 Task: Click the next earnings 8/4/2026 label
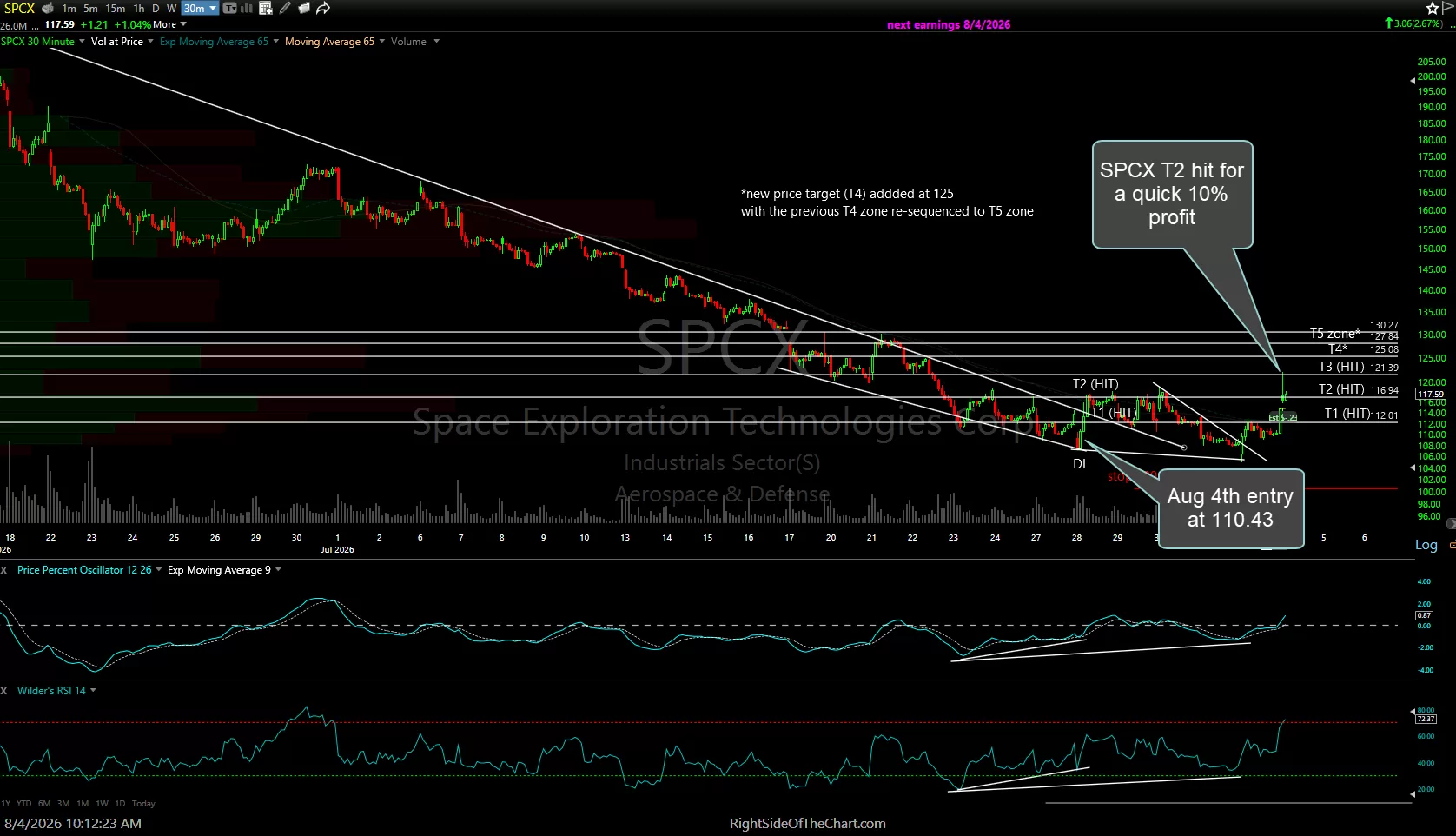click(x=949, y=24)
